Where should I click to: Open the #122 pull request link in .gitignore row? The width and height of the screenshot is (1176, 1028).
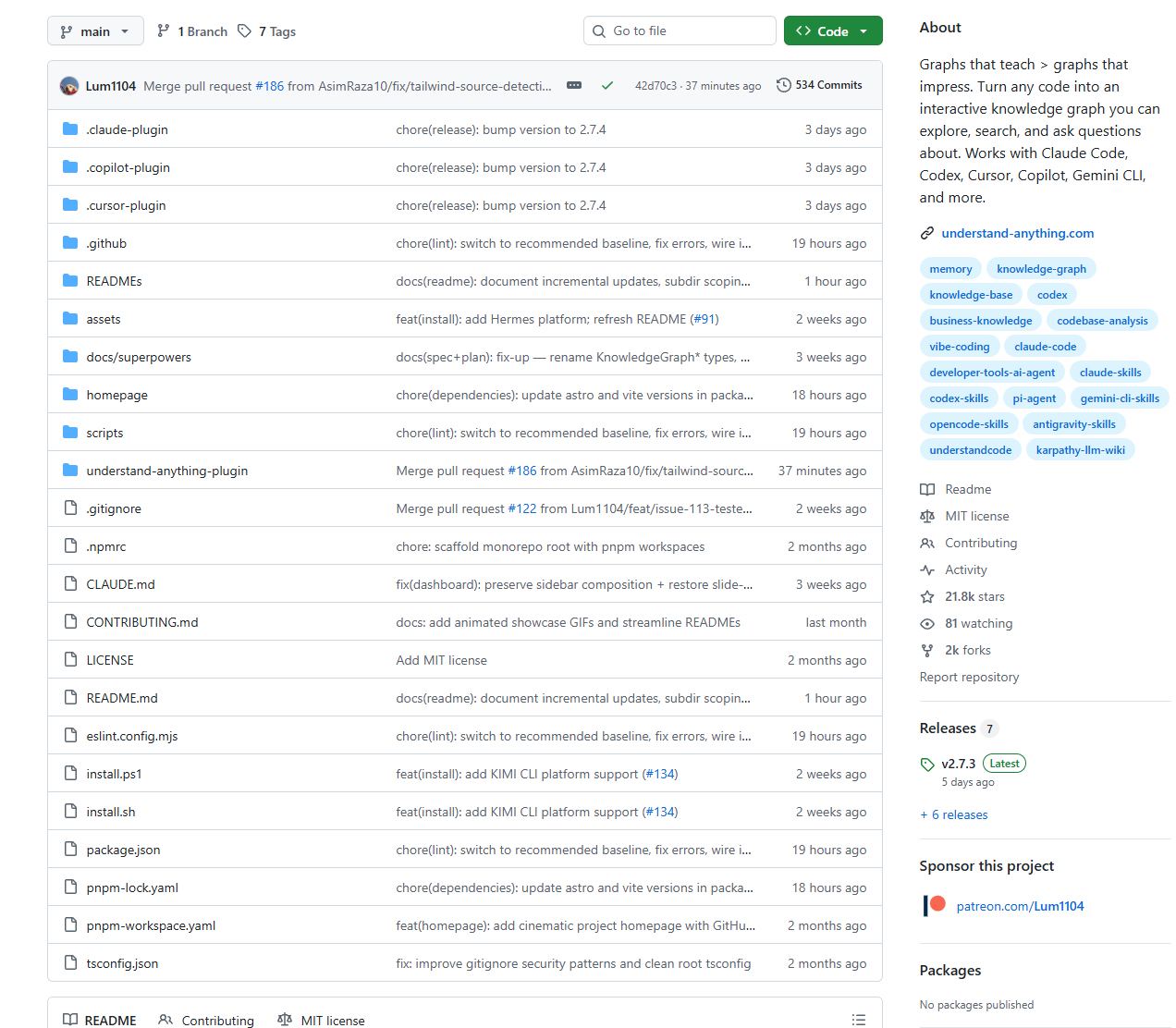[x=522, y=508]
